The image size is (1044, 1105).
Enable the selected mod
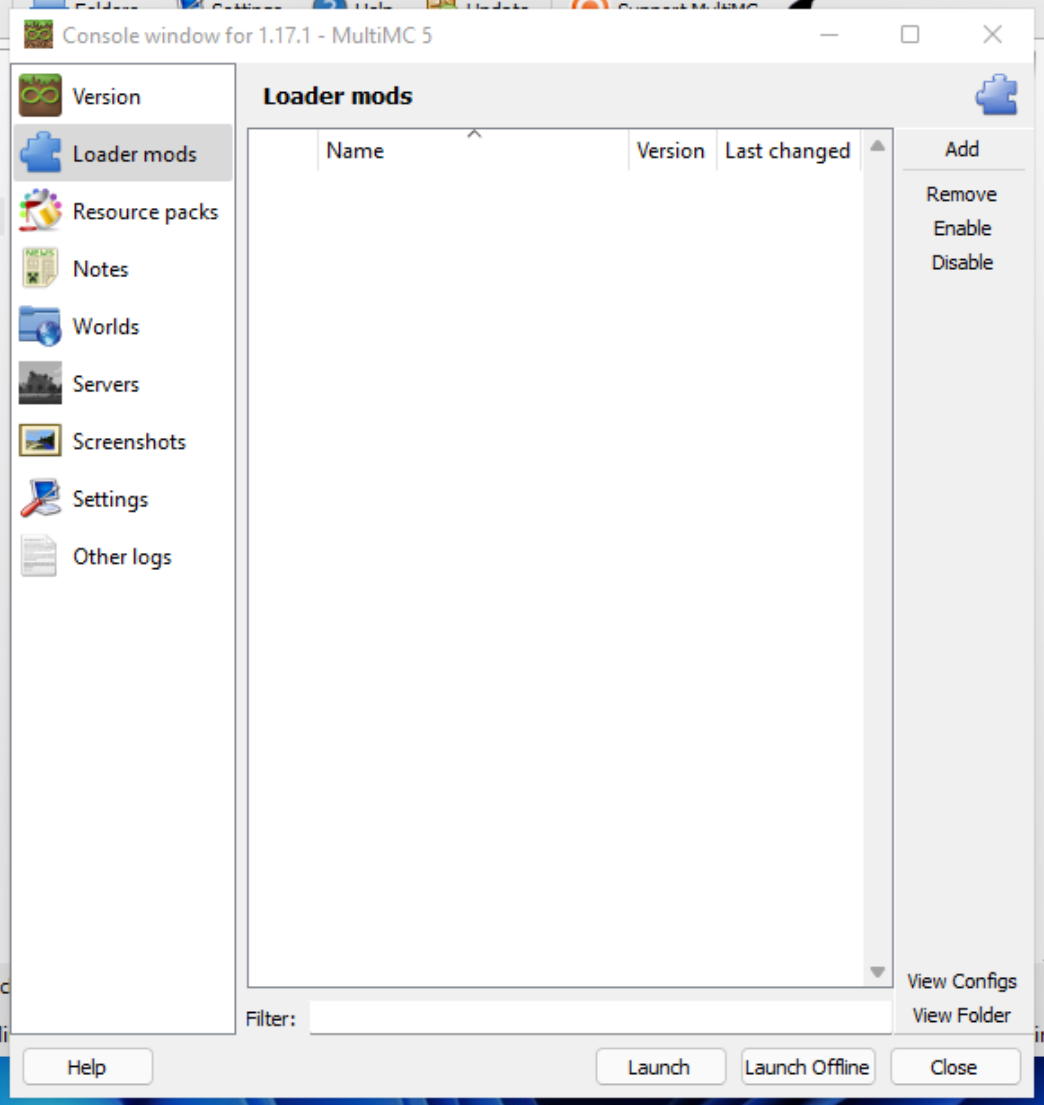(962, 228)
